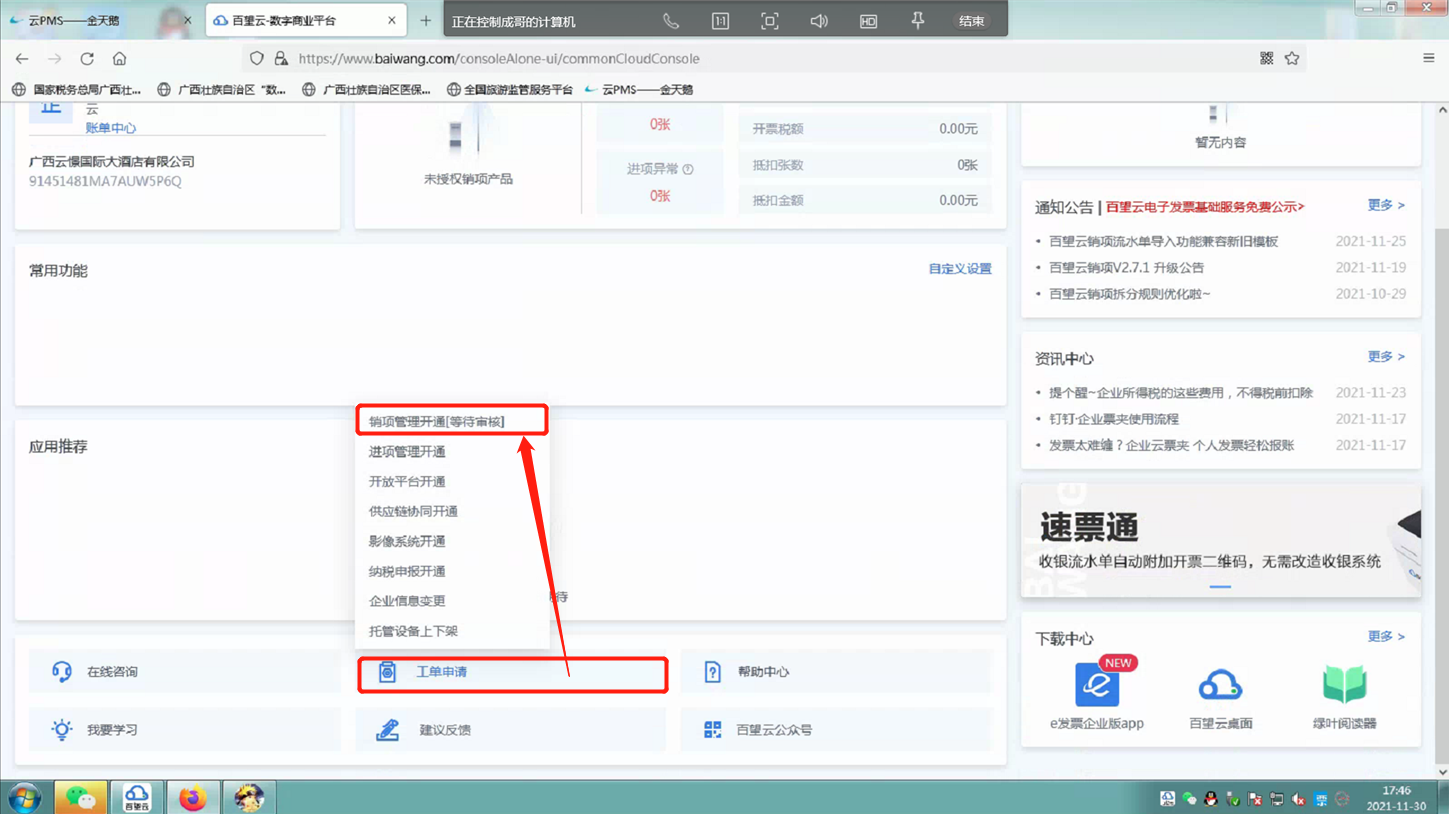Click the phone call icon in remote control bar
The height and width of the screenshot is (814, 1449).
click(x=671, y=21)
